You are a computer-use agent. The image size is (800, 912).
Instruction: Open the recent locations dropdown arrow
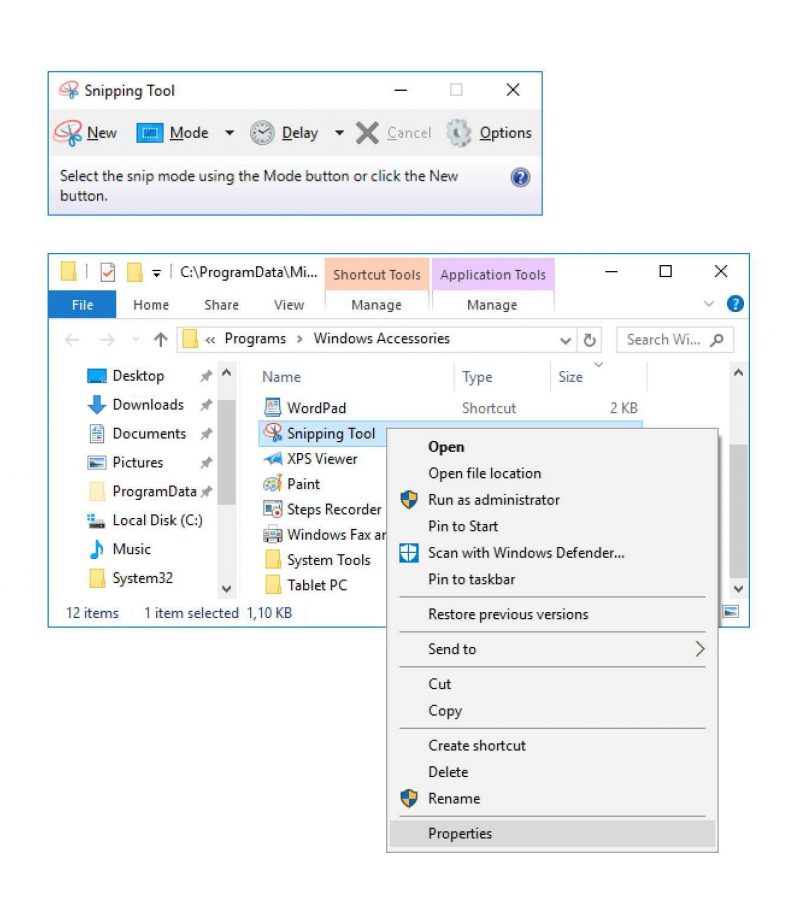(x=136, y=339)
